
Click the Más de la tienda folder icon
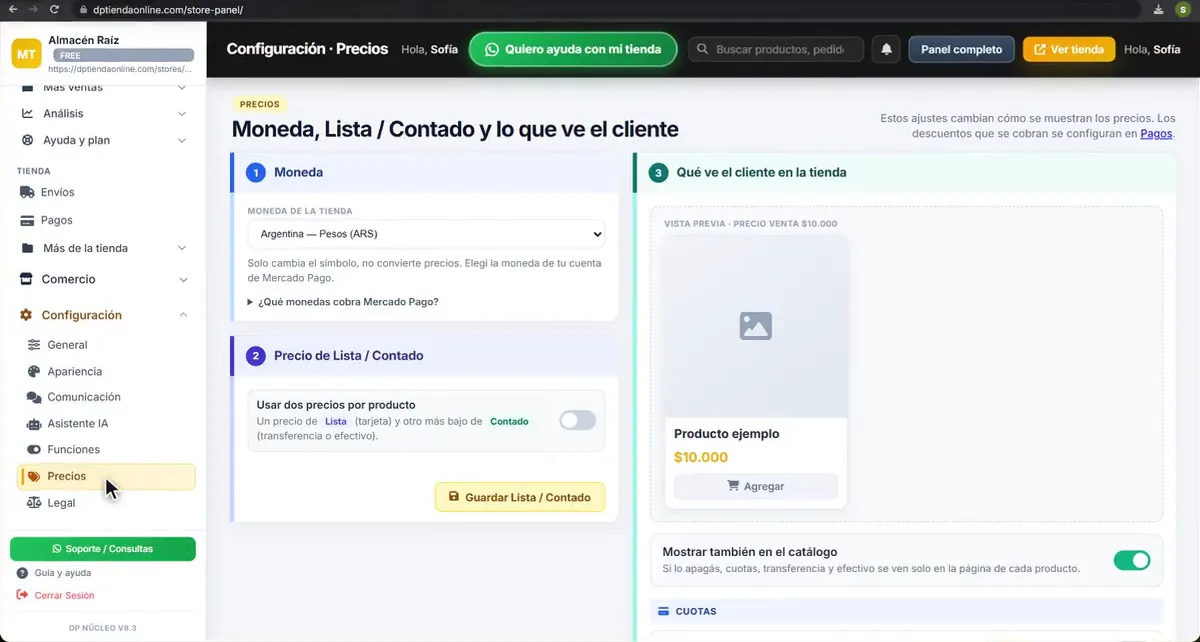click(x=27, y=248)
